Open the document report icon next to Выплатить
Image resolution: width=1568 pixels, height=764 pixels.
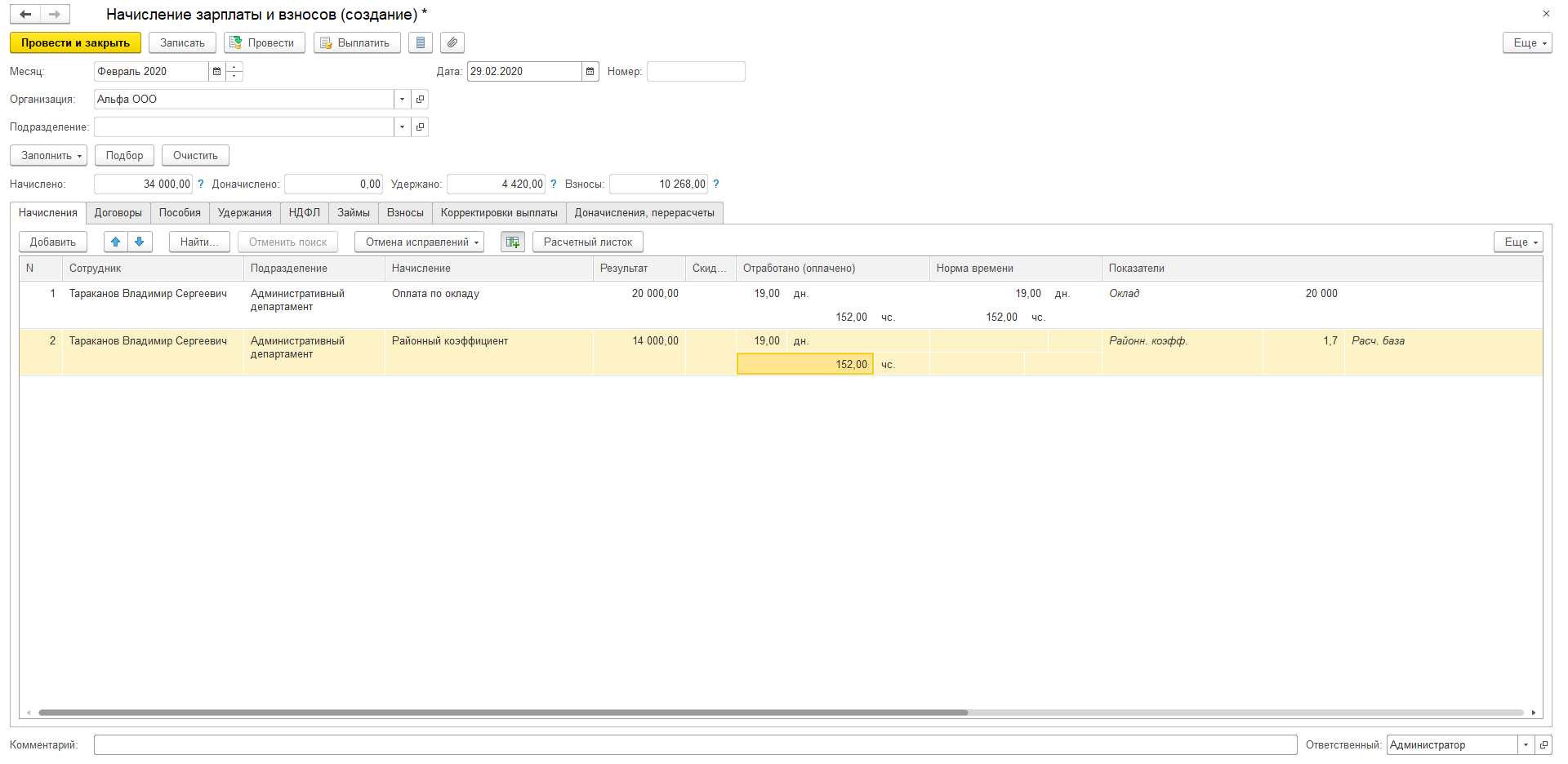click(421, 42)
